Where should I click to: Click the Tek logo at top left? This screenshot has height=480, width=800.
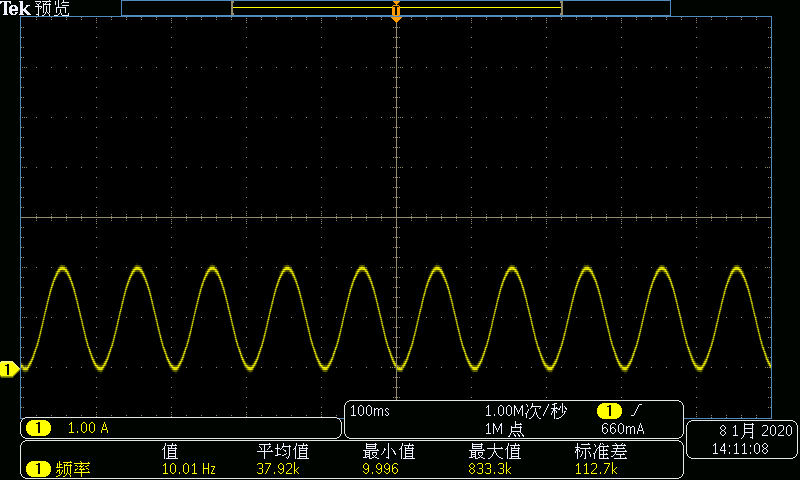15,8
